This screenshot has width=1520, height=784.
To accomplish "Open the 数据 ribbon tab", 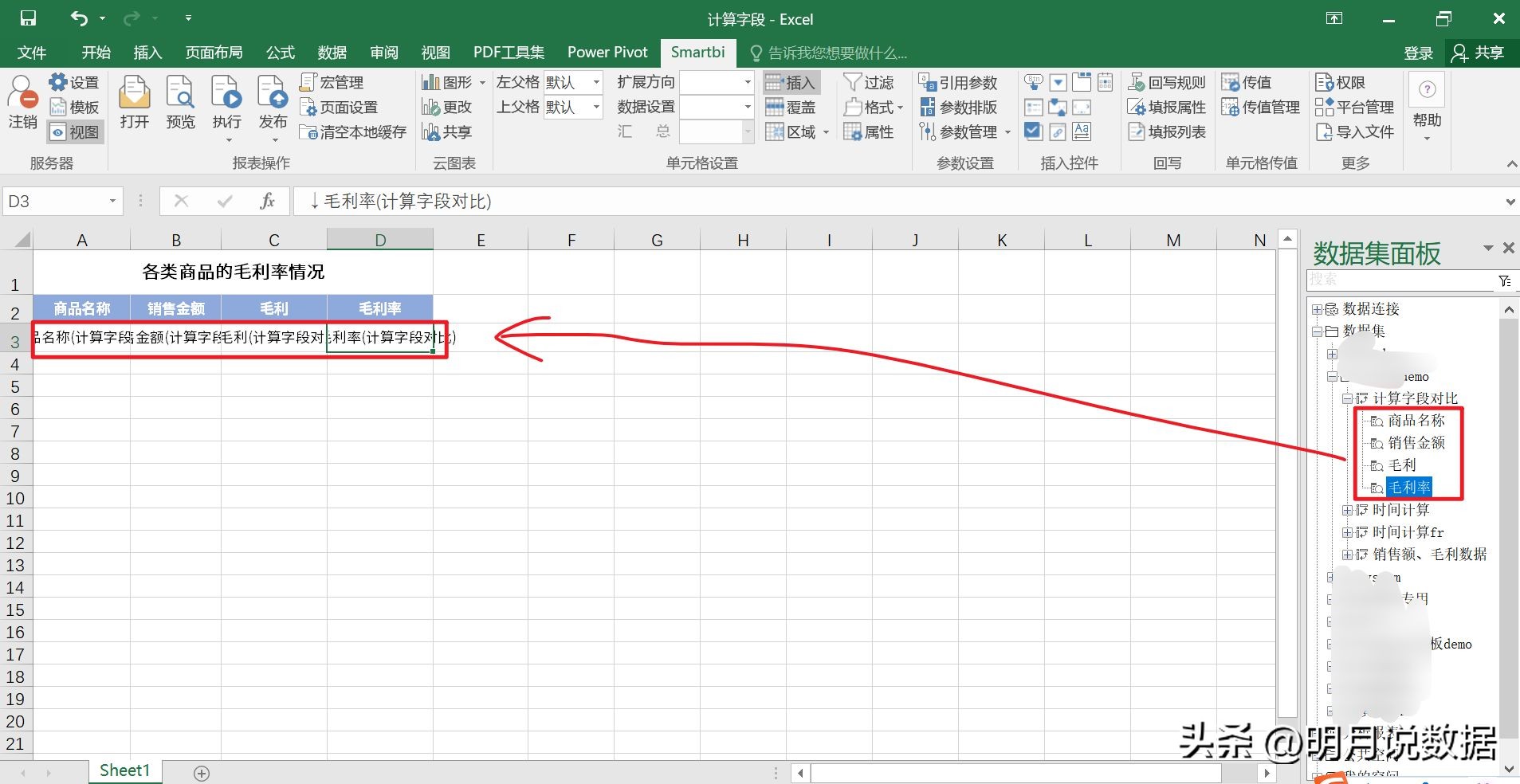I will pos(332,52).
